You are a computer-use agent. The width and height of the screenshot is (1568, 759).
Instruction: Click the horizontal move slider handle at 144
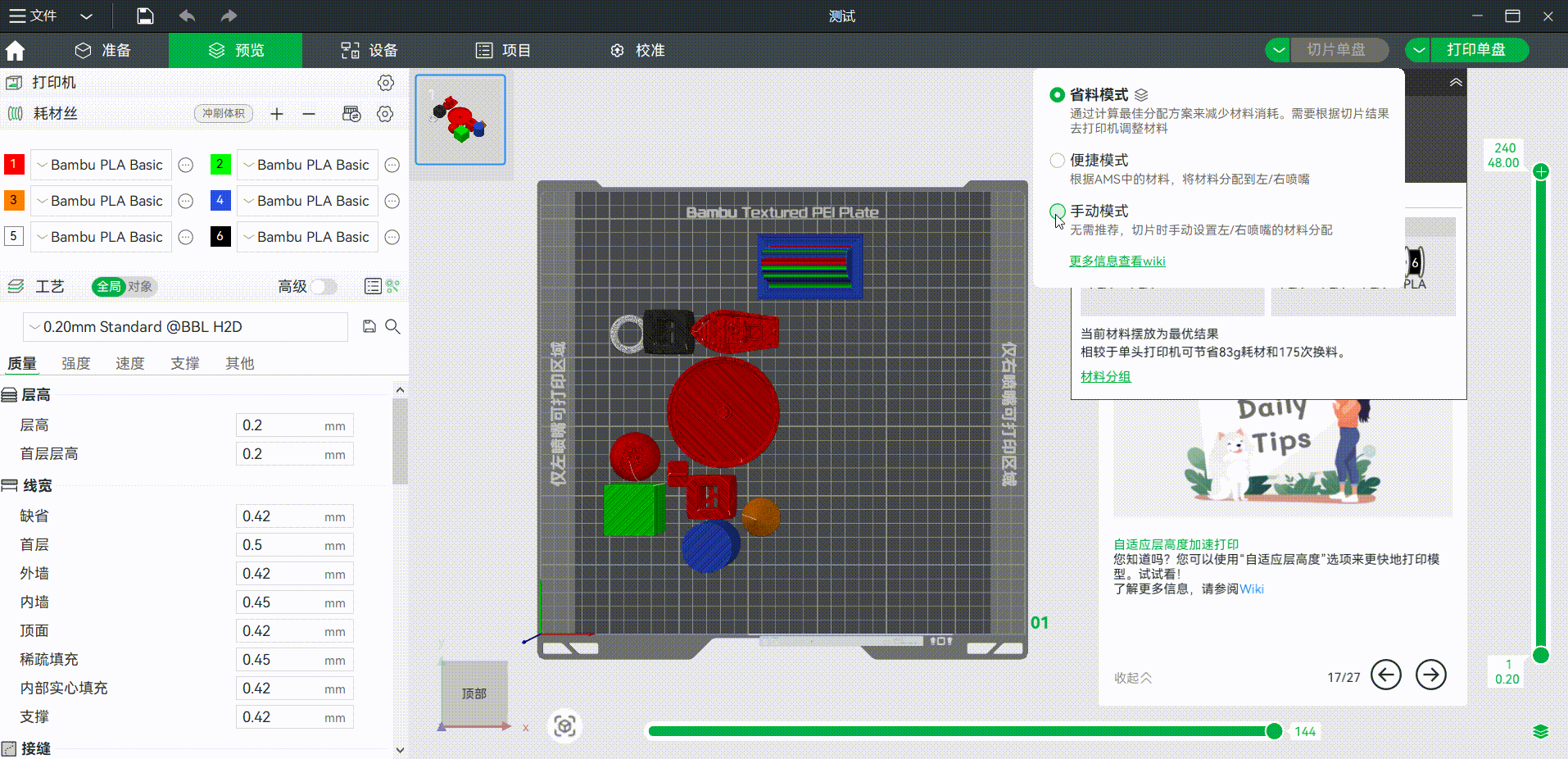point(1274,731)
